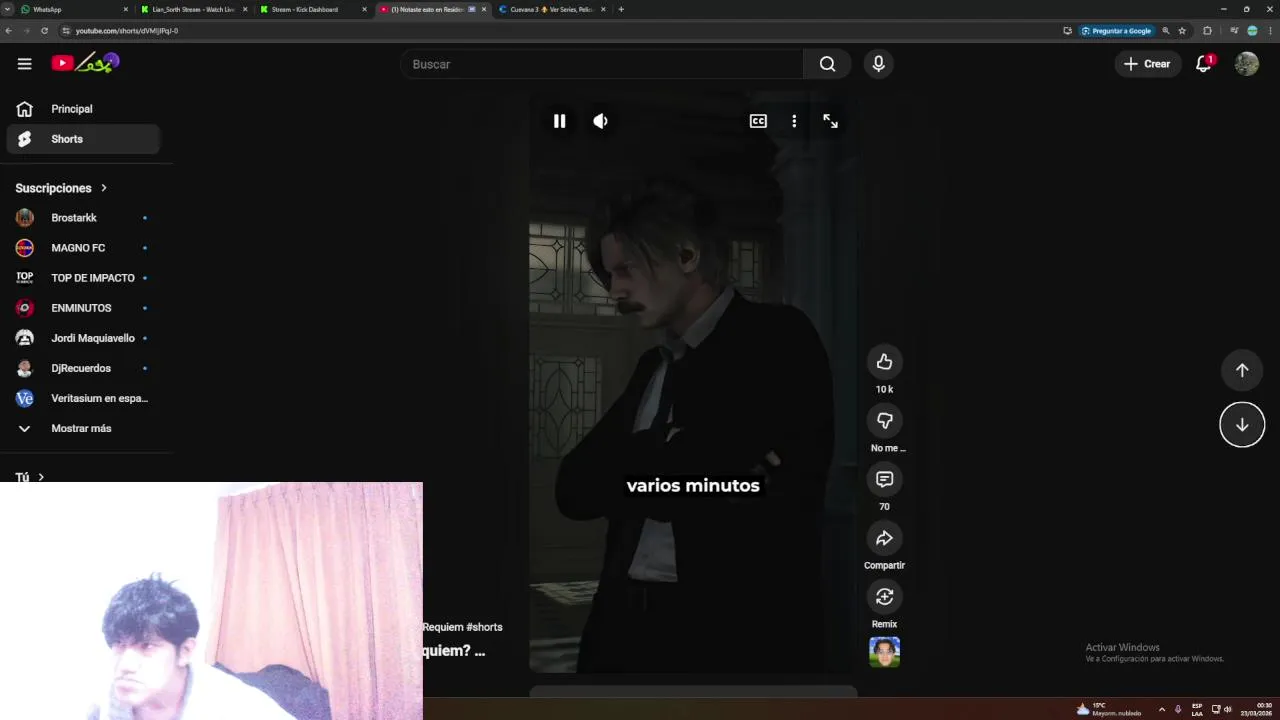Open the YouTube account avatar menu
1280x720 pixels.
point(1246,64)
